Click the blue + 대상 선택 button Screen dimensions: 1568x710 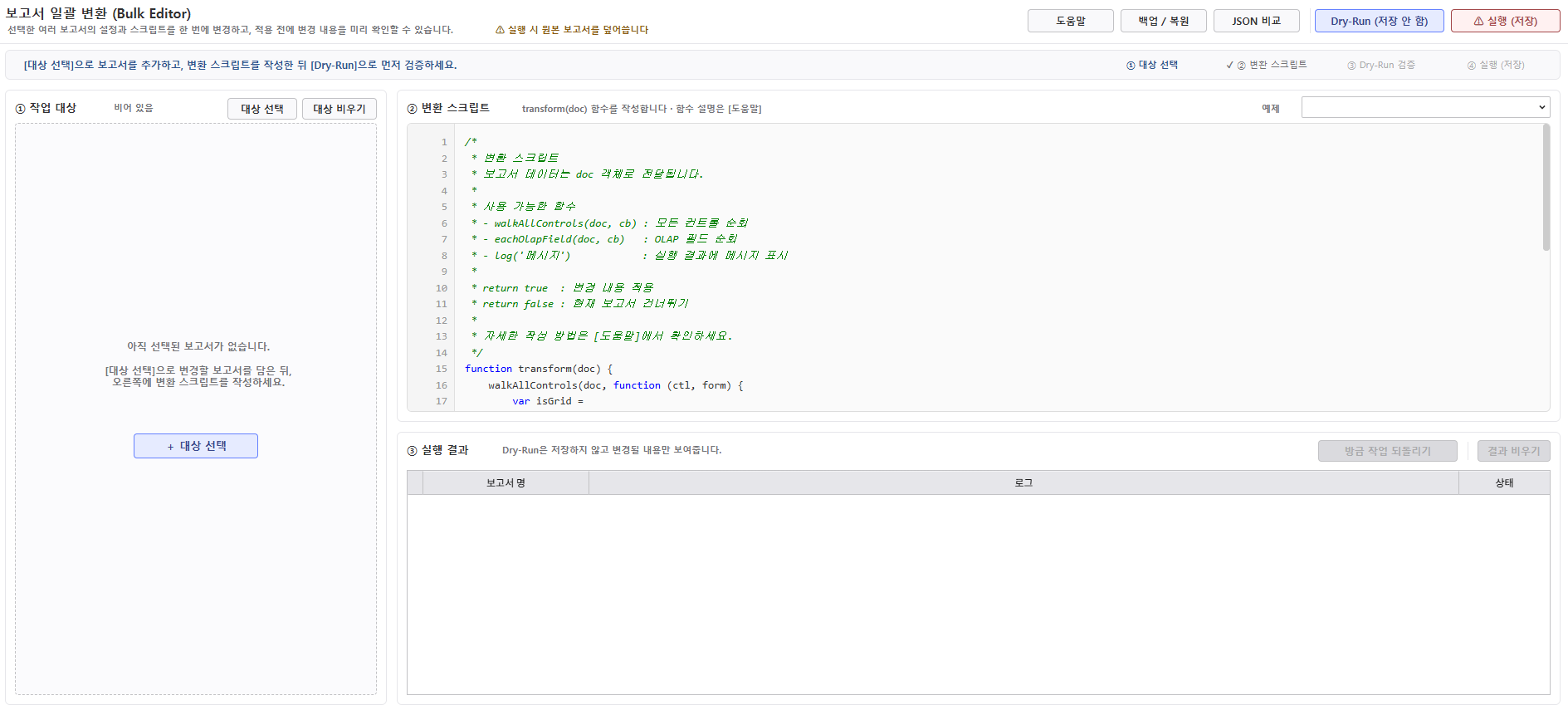click(196, 446)
